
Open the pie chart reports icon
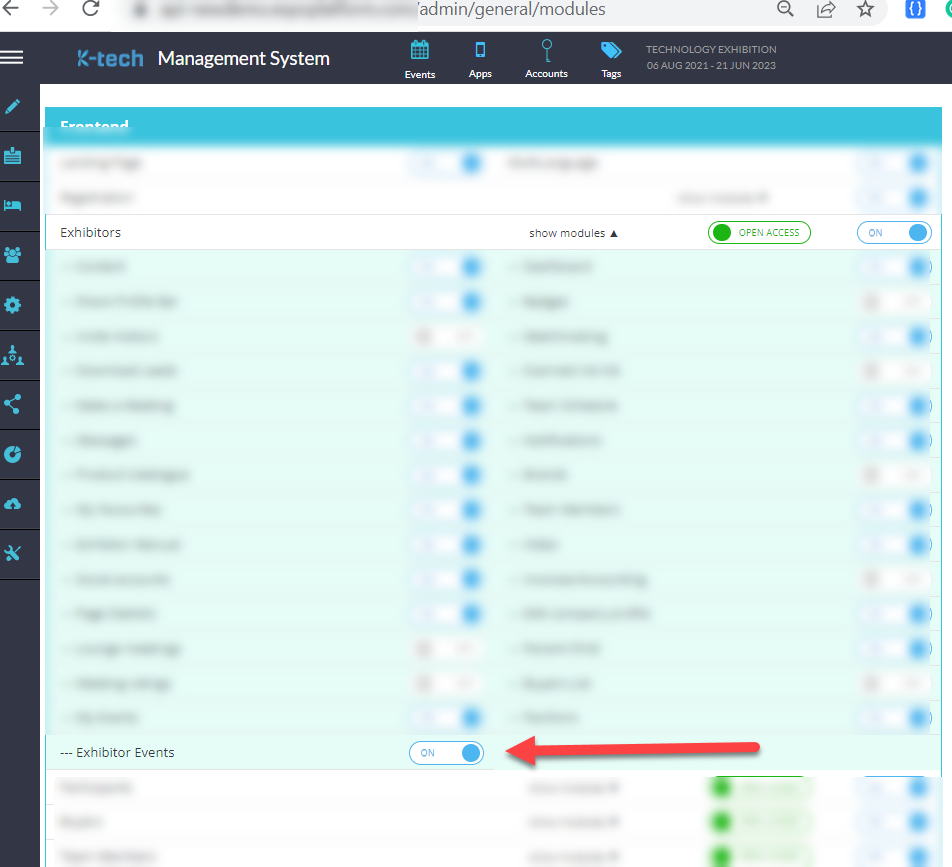pyautogui.click(x=13, y=454)
